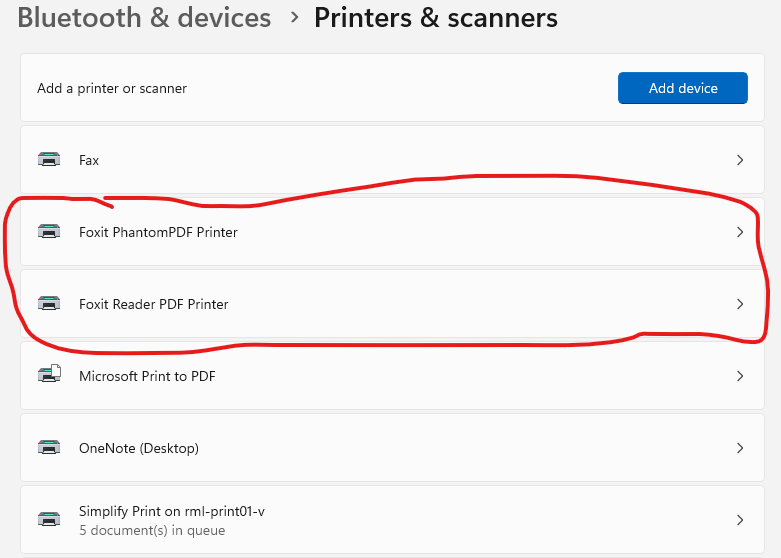
Task: Expand the Fax row chevron
Action: pyautogui.click(x=740, y=160)
